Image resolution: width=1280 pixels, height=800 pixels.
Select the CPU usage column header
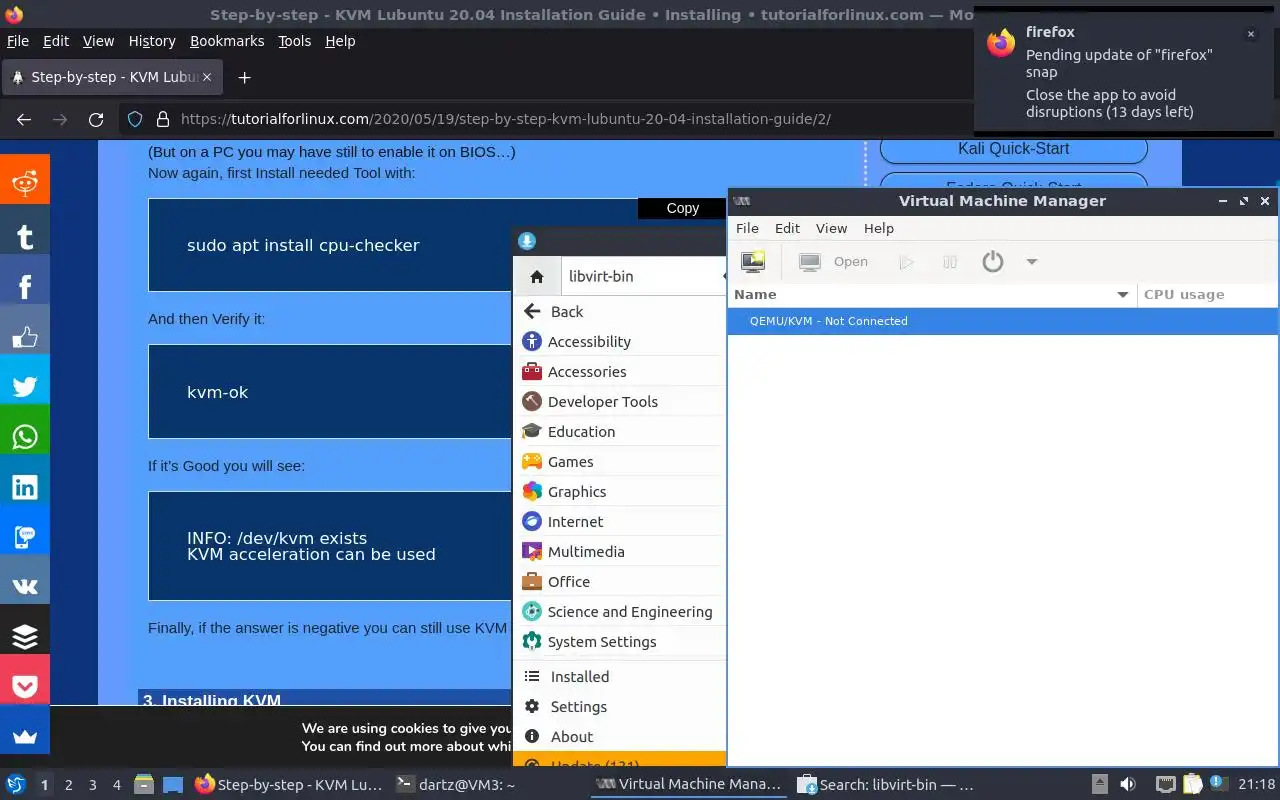[1207, 295]
